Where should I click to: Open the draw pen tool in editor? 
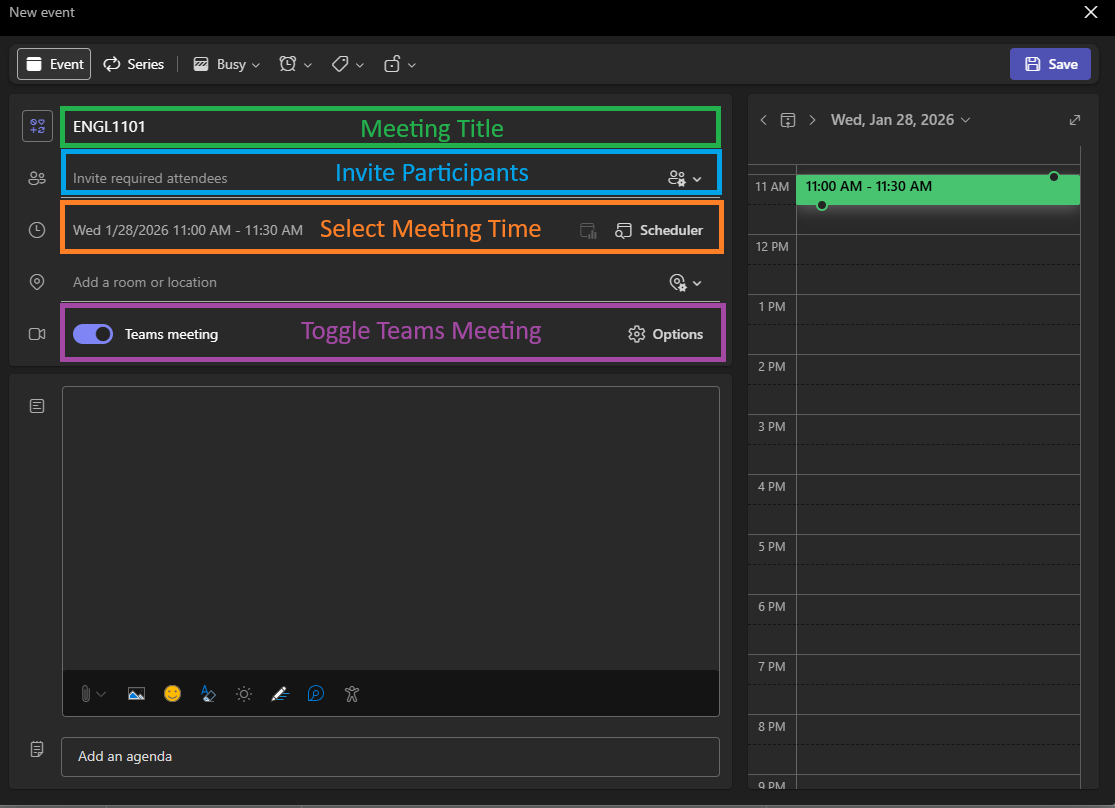pos(280,693)
